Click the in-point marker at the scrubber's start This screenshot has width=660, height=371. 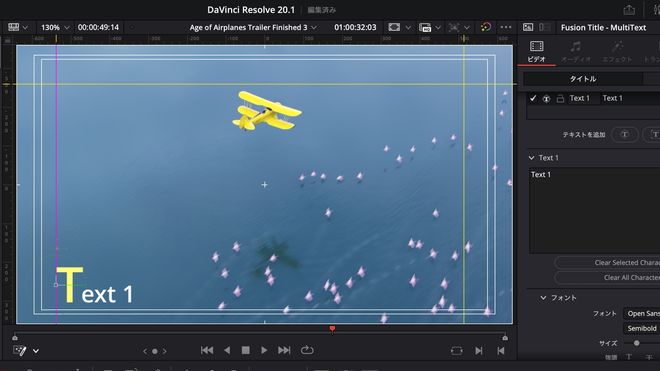click(15, 337)
